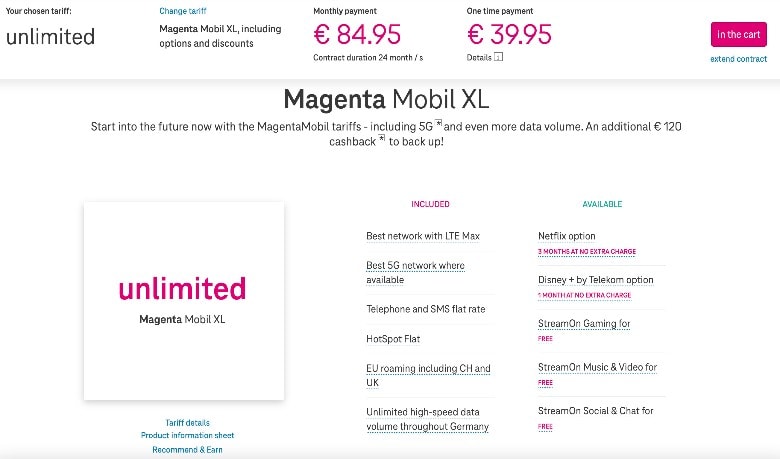Screen dimensions: 780x459
Task: Open 'Disney + by Telekom option'
Action: point(596,280)
